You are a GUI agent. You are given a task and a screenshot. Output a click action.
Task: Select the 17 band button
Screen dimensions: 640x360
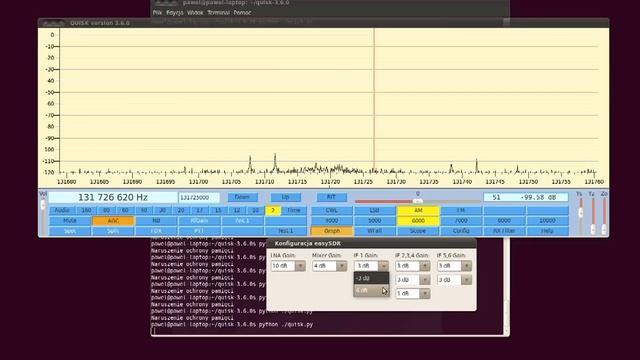point(199,211)
